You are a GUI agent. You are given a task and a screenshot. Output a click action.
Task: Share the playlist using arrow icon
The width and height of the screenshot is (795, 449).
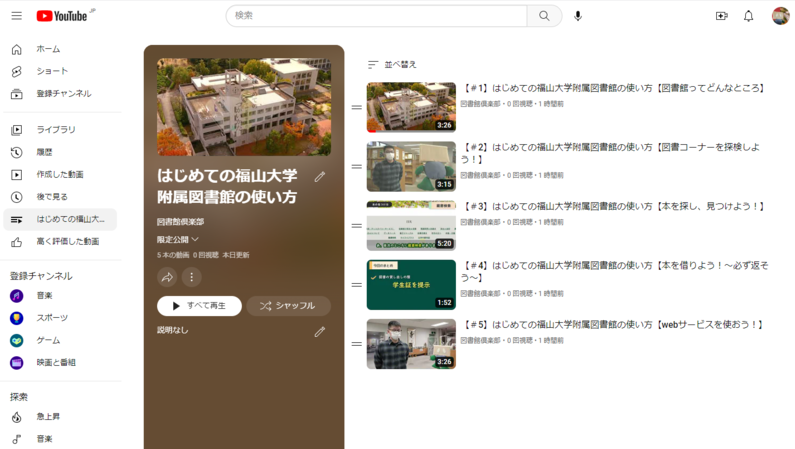[x=167, y=277]
